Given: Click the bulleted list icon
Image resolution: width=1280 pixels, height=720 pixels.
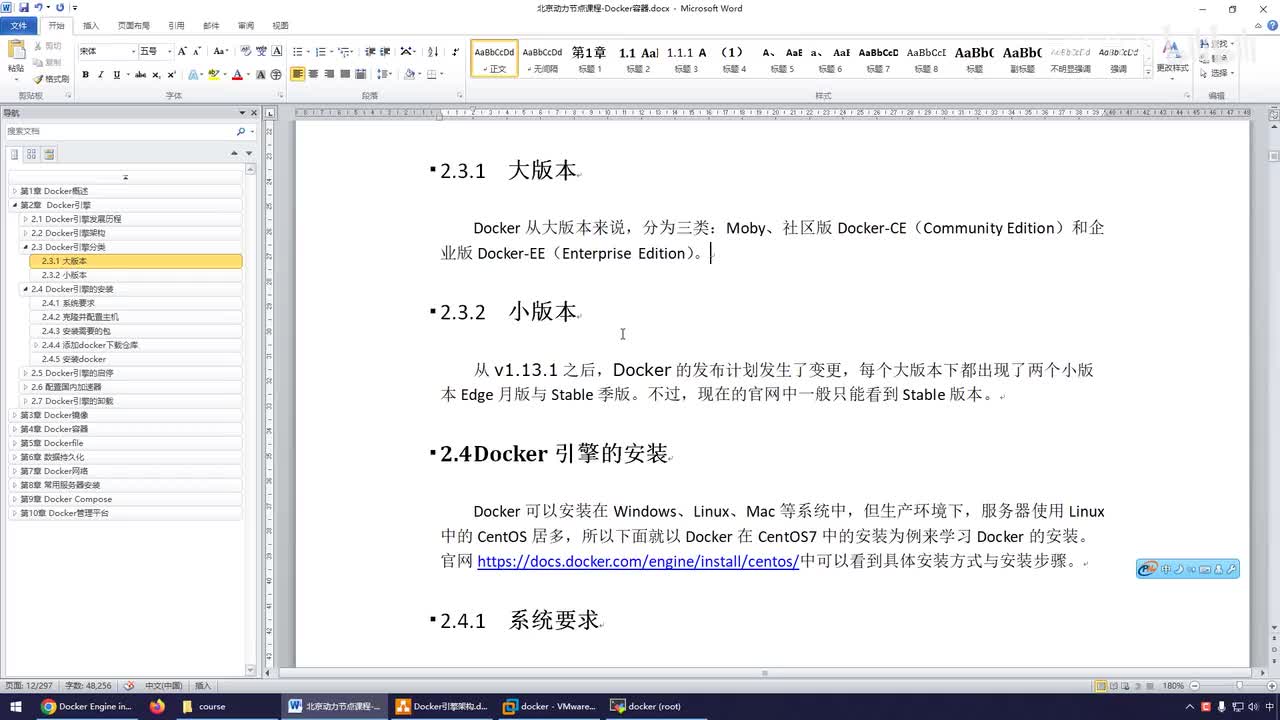Looking at the screenshot, I should coord(298,51).
